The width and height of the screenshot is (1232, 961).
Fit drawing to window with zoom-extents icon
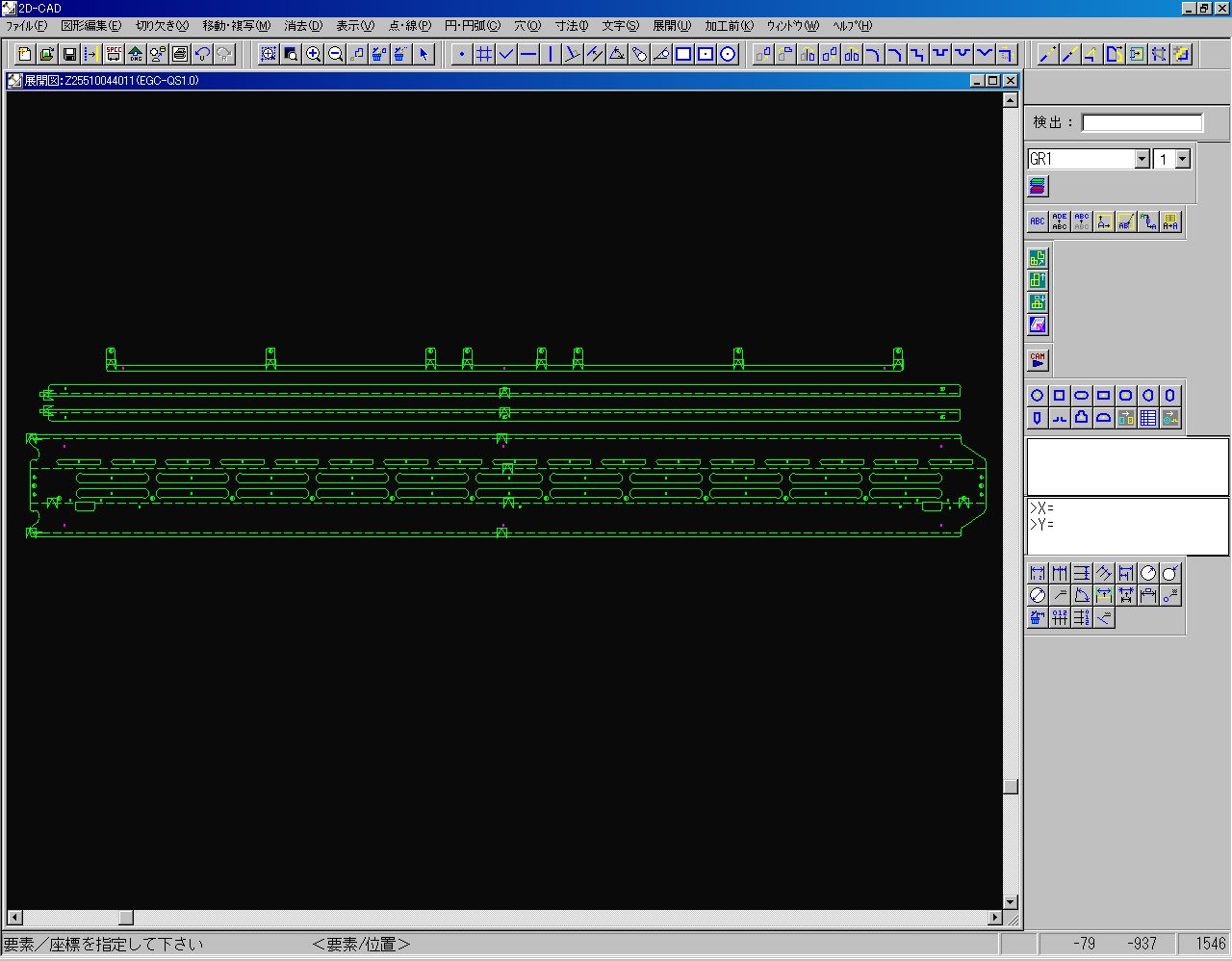point(269,54)
